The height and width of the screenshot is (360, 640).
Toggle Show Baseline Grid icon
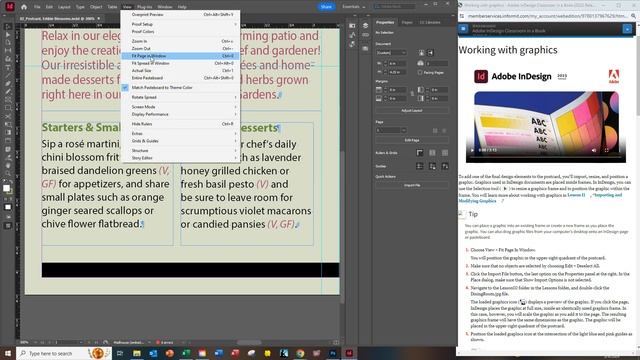tap(432, 153)
